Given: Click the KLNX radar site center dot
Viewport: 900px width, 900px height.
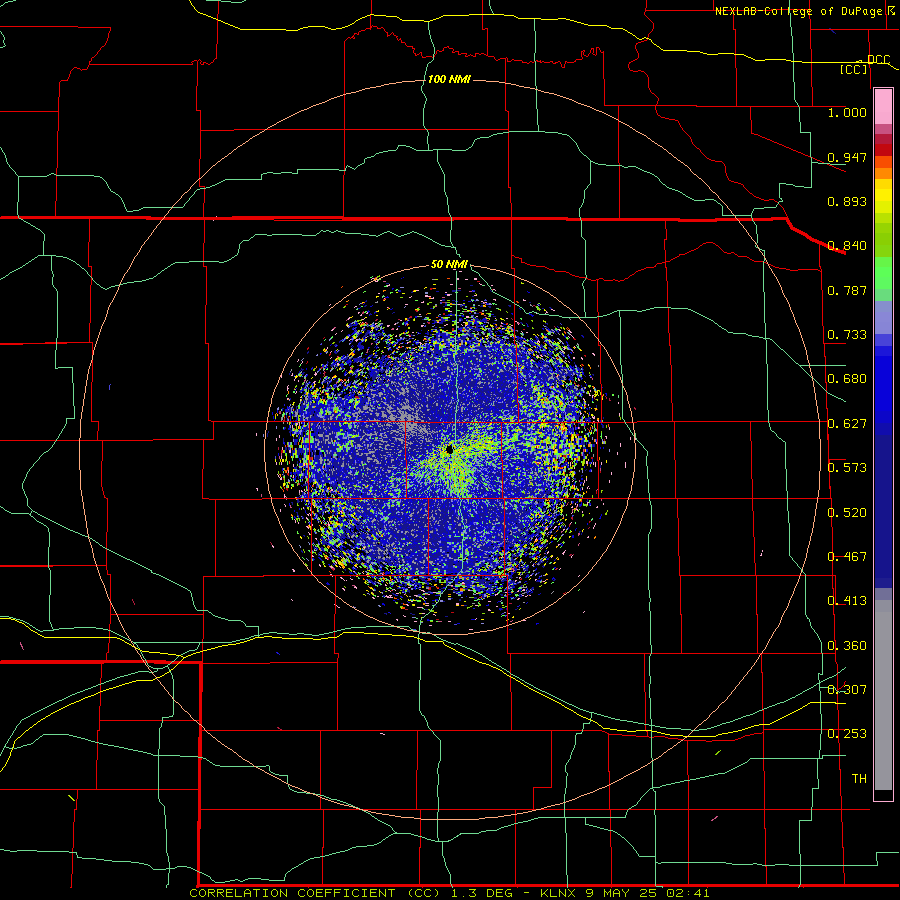Looking at the screenshot, I should 449,449.
